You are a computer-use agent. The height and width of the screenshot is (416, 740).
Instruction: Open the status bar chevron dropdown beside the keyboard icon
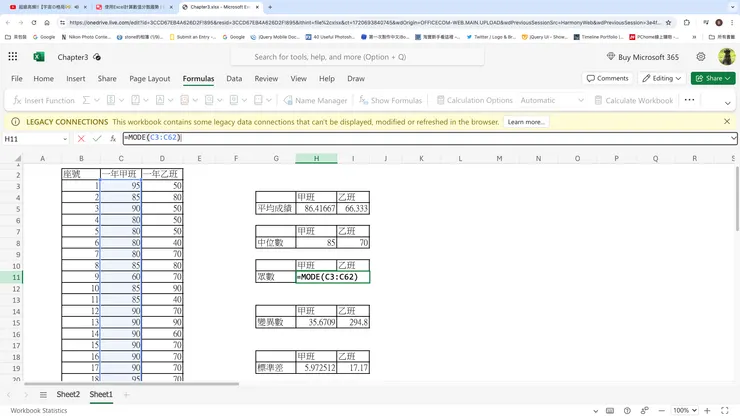point(596,411)
